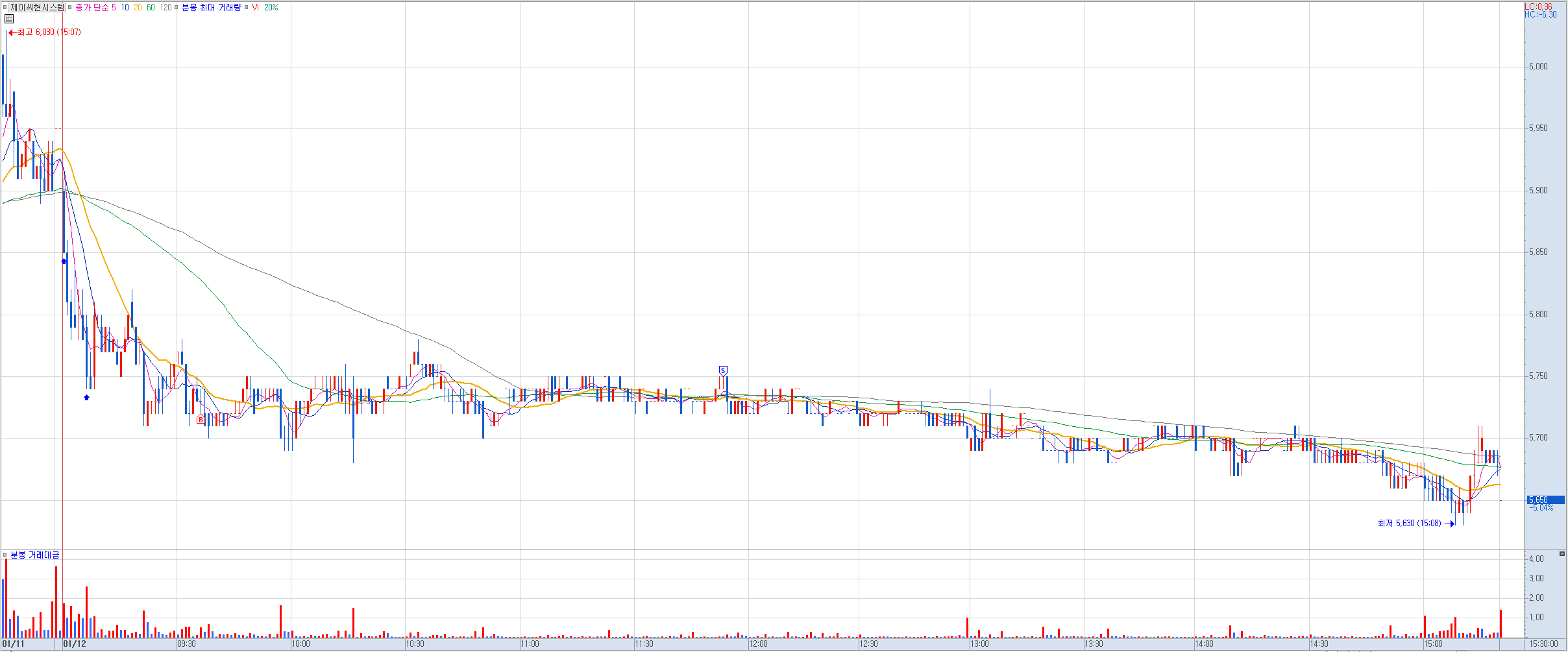The width and height of the screenshot is (1568, 652).
Task: Click the 13:00 time axis label
Action: 979,644
